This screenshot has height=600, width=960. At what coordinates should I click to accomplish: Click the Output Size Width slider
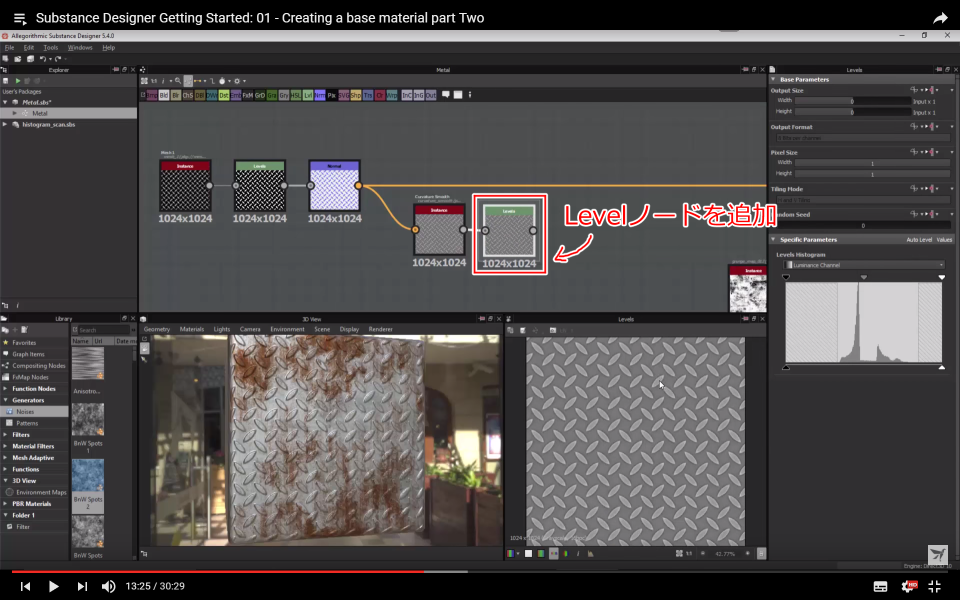coord(853,101)
